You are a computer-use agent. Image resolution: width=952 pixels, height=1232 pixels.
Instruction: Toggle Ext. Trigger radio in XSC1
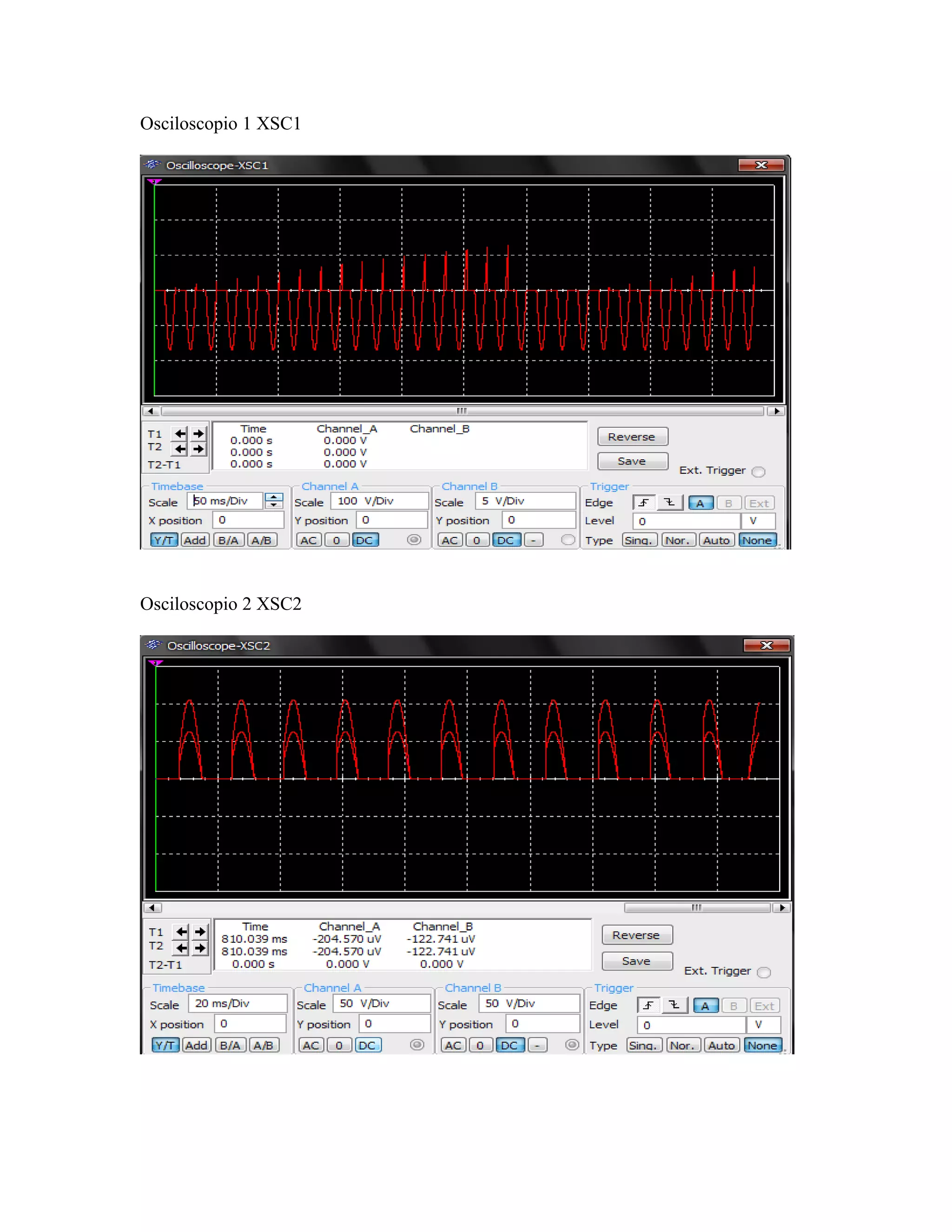click(x=759, y=471)
